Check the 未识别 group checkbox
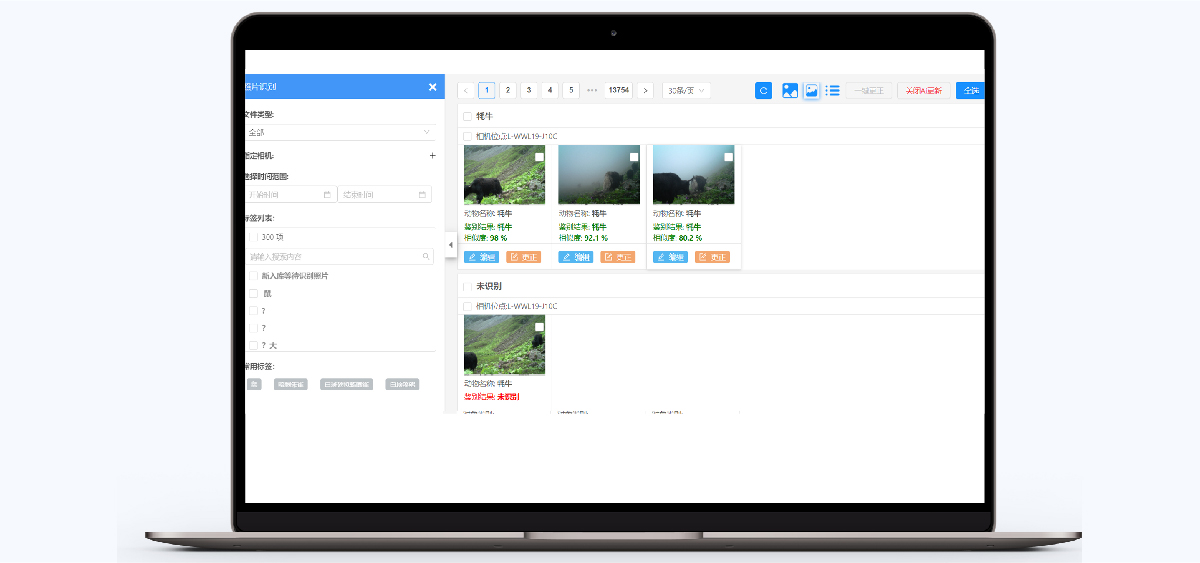This screenshot has width=1200, height=563. pyautogui.click(x=467, y=286)
